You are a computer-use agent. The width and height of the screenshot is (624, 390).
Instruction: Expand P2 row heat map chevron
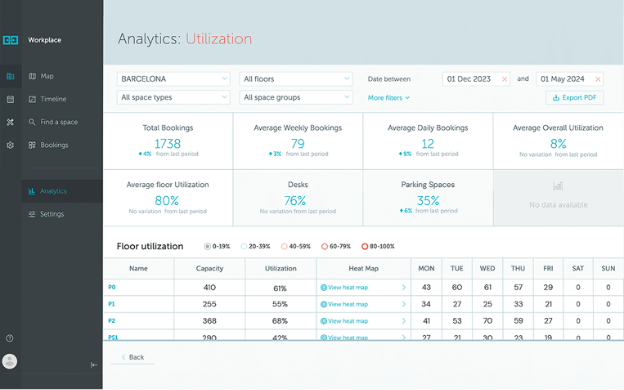pyautogui.click(x=404, y=321)
